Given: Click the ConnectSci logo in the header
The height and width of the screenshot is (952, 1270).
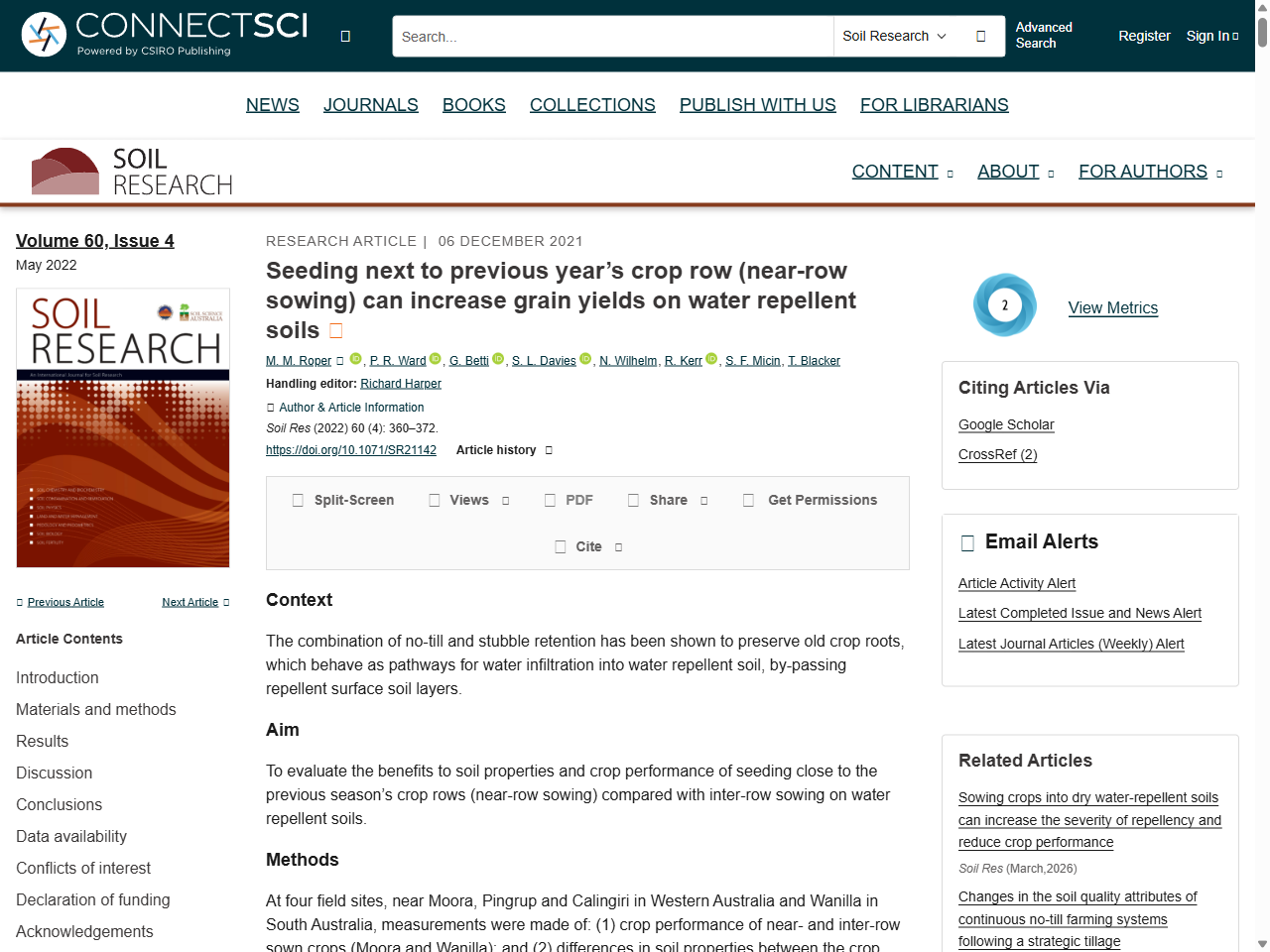Looking at the screenshot, I should (165, 35).
